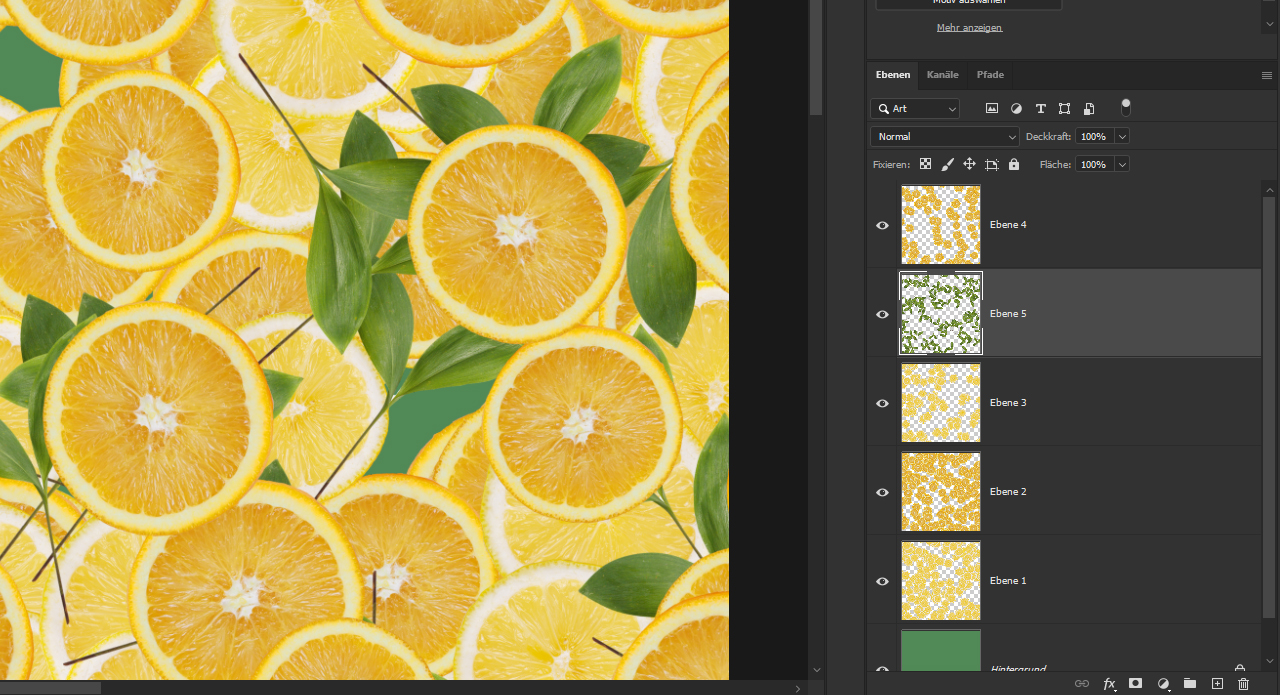Hide the Ebene 4 layer

[x=883, y=226]
